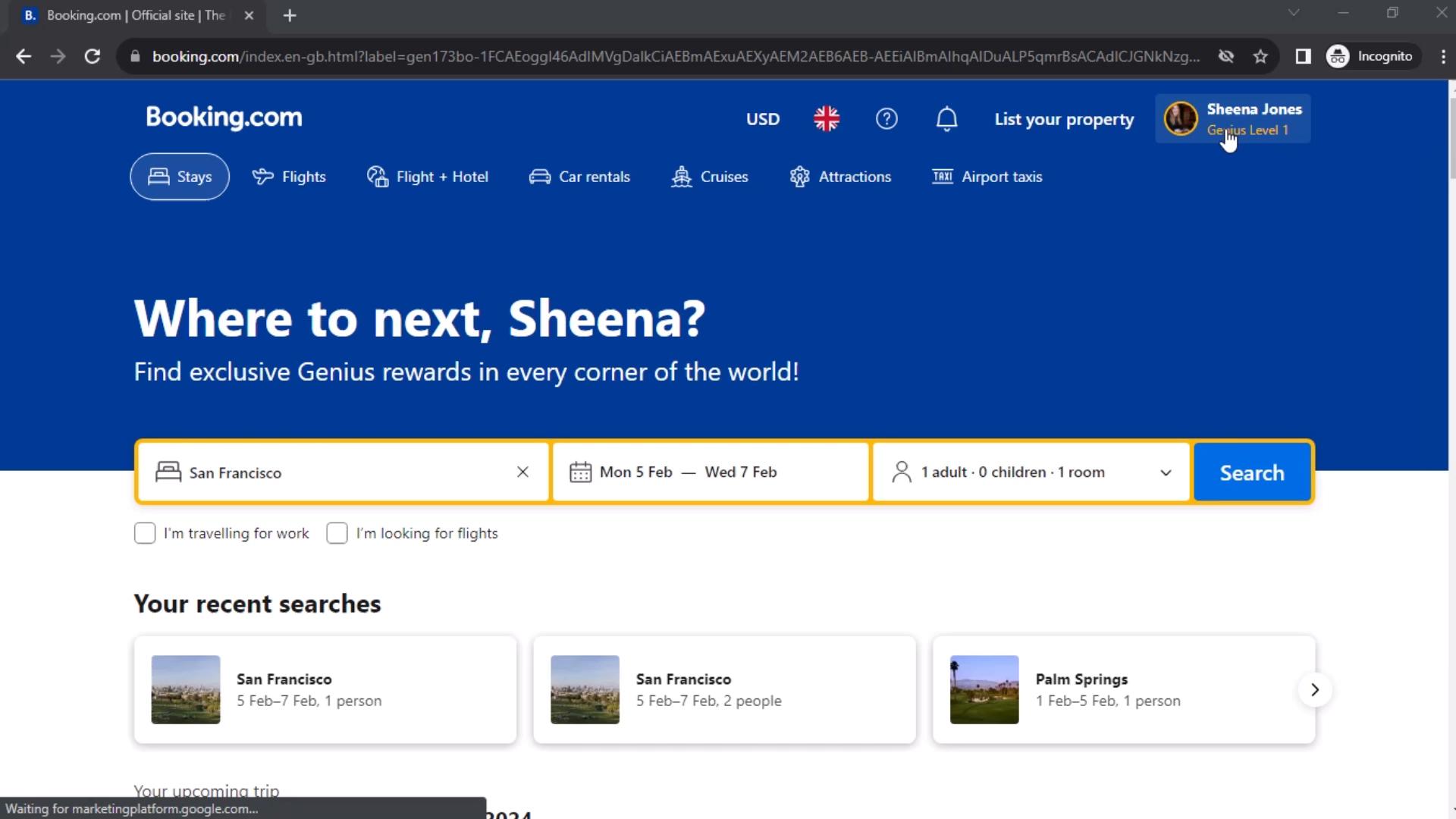
Task: Click UK flag language selector
Action: coord(825,118)
